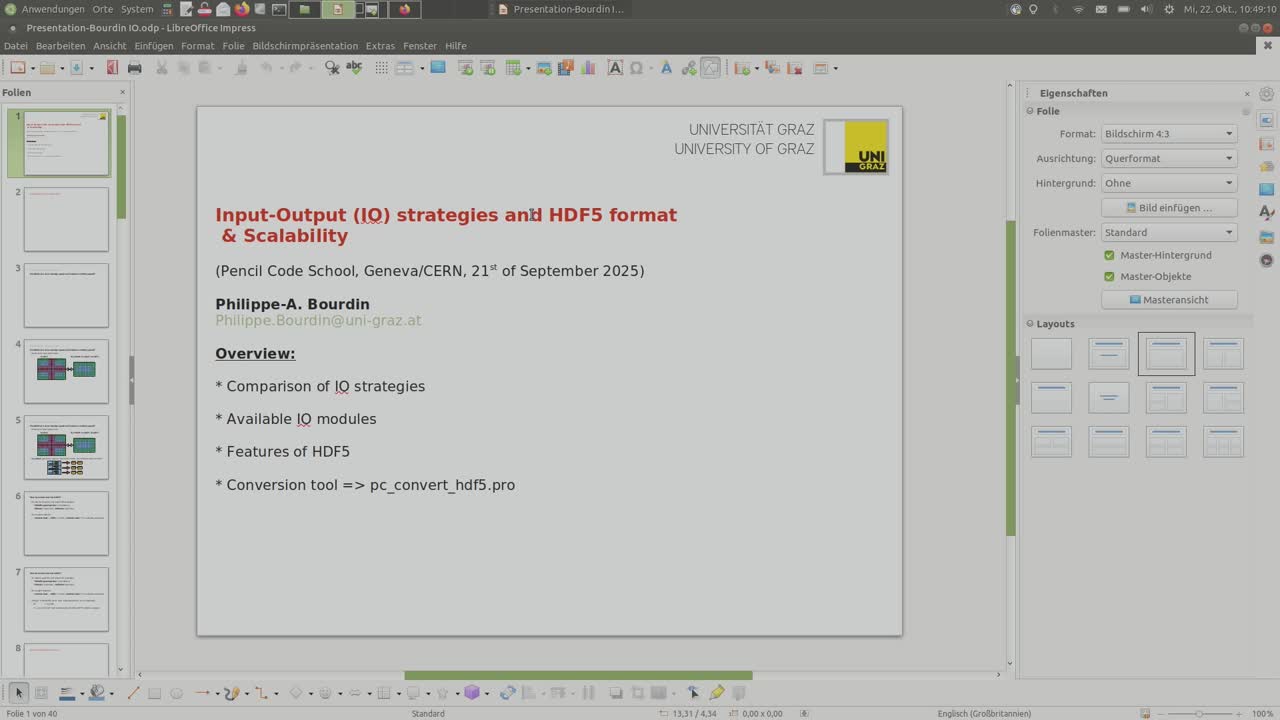
Task: Select slide 4 thumbnail in Folien panel
Action: tap(66, 371)
